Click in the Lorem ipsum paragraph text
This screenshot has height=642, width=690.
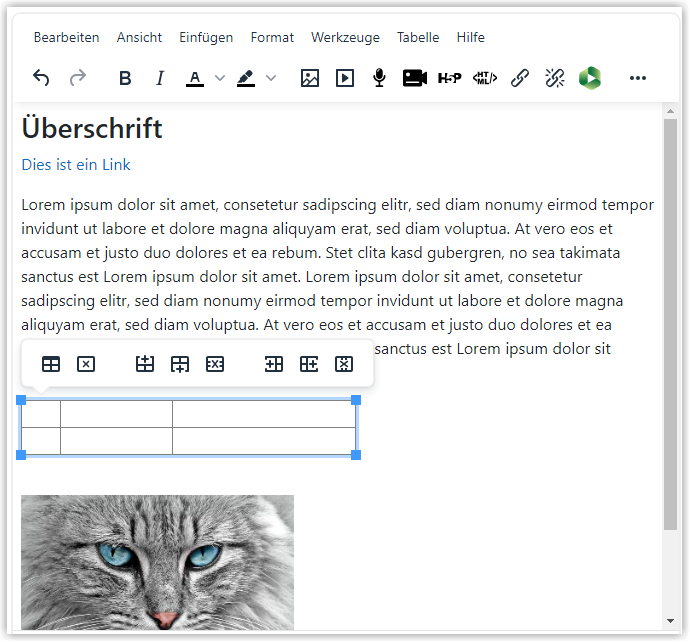point(338,277)
